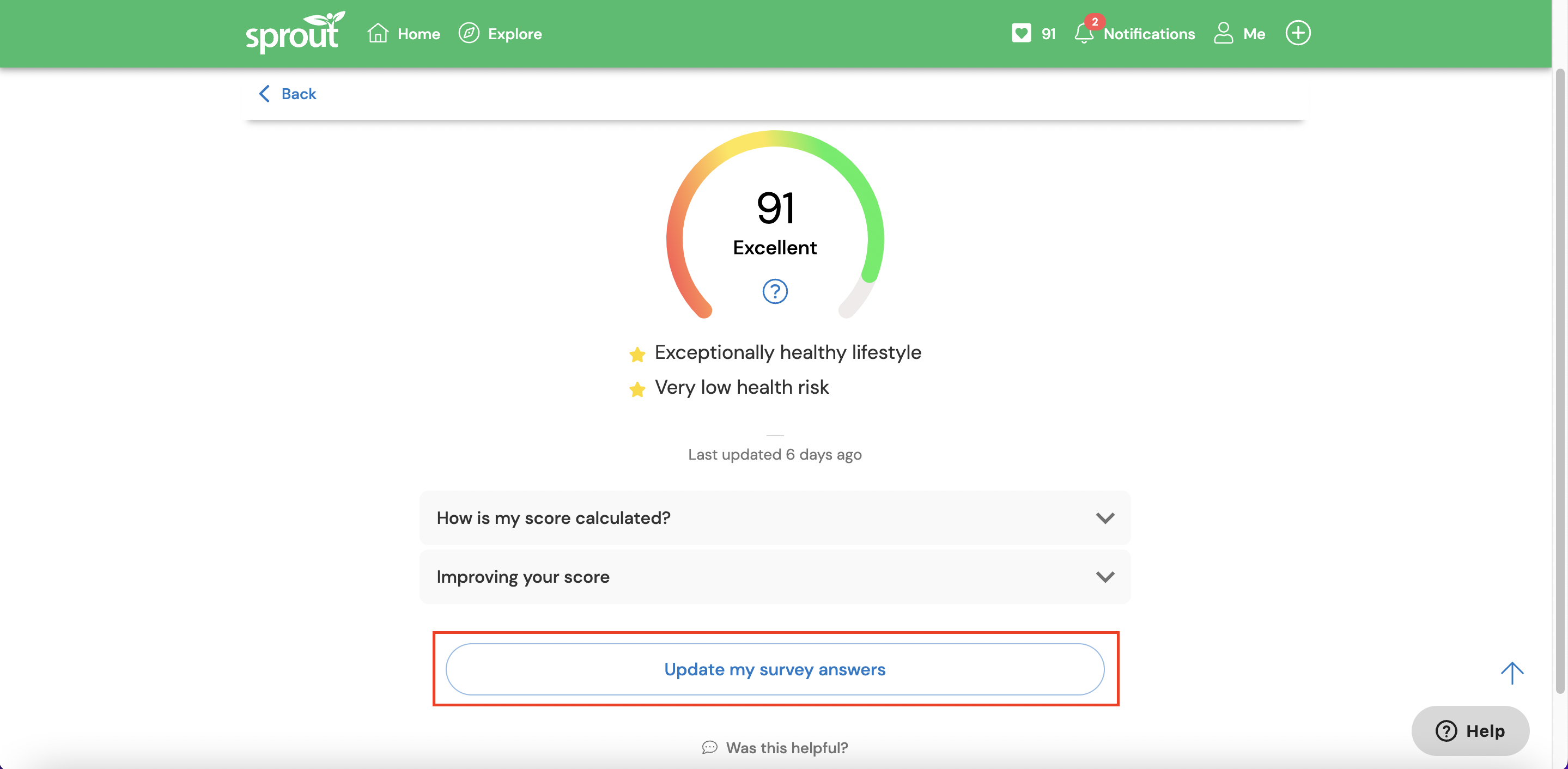
Task: Click the 'Was this helpful?' feedback link
Action: (775, 745)
